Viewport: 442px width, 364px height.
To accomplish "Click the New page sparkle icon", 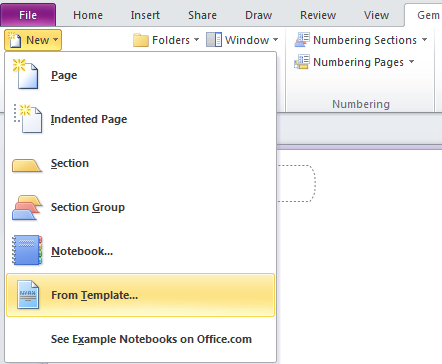I will click(x=14, y=40).
